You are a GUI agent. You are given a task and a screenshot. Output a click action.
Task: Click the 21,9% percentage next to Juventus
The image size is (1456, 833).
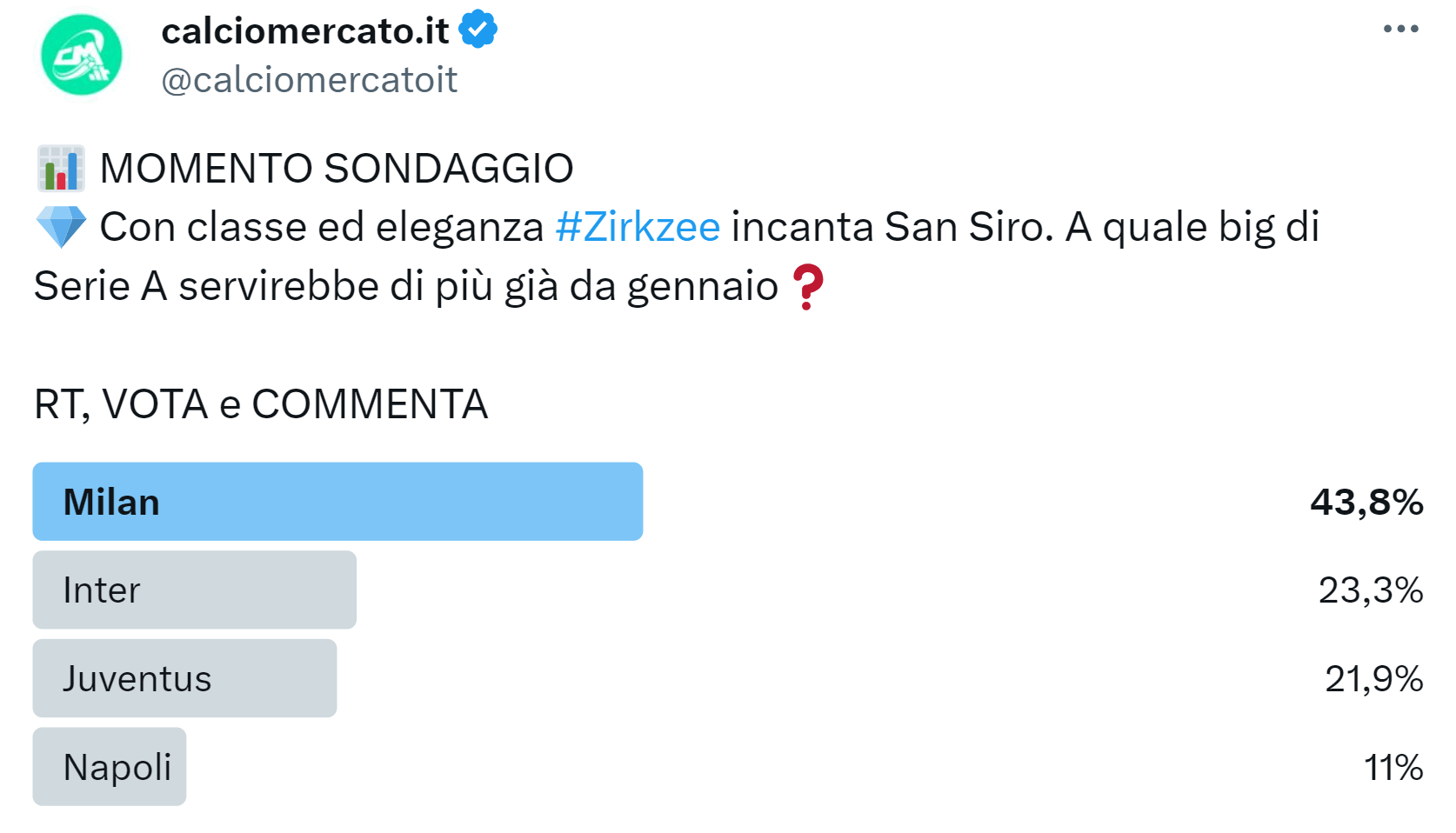coord(1373,678)
